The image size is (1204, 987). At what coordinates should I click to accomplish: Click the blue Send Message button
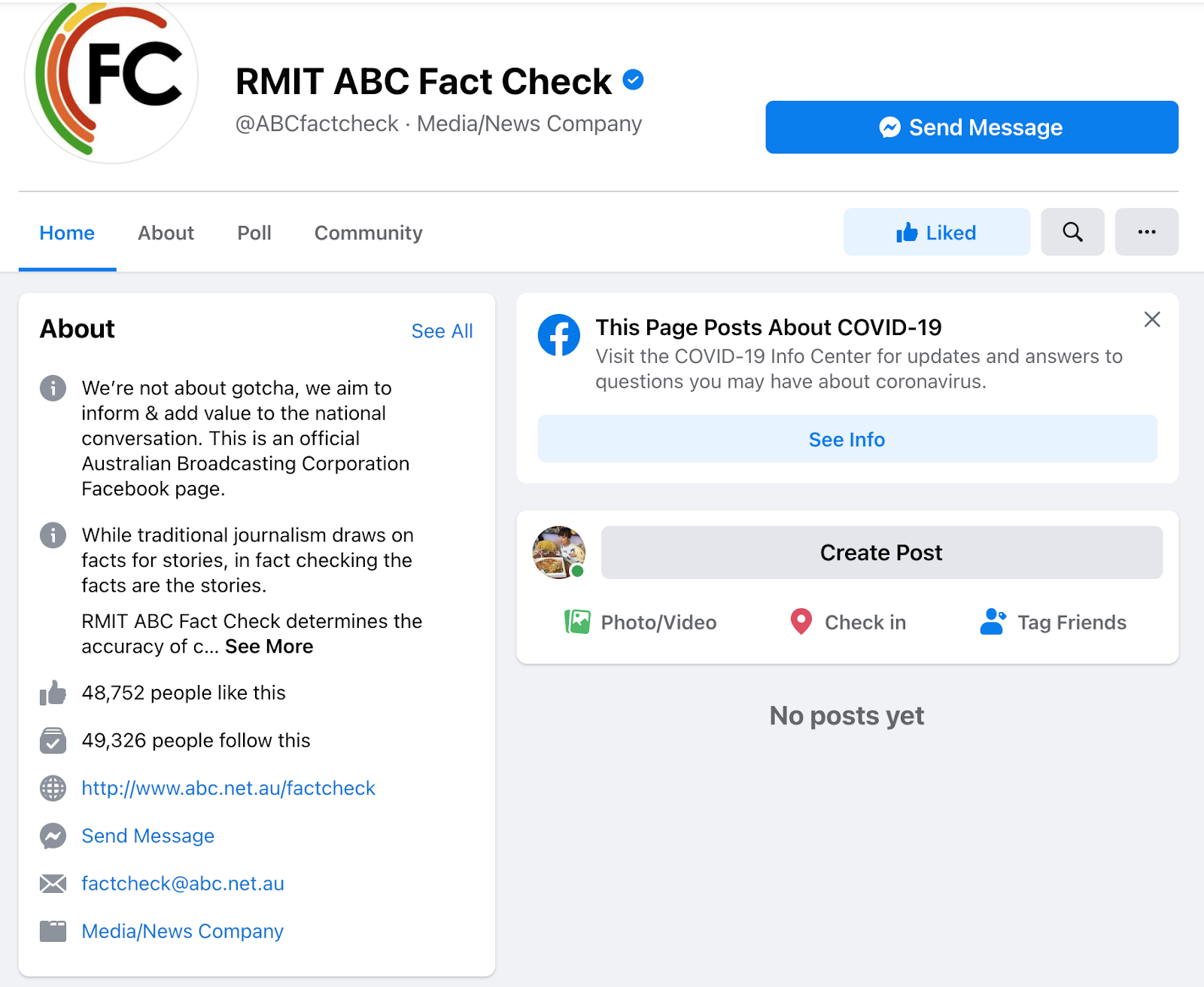pos(971,127)
